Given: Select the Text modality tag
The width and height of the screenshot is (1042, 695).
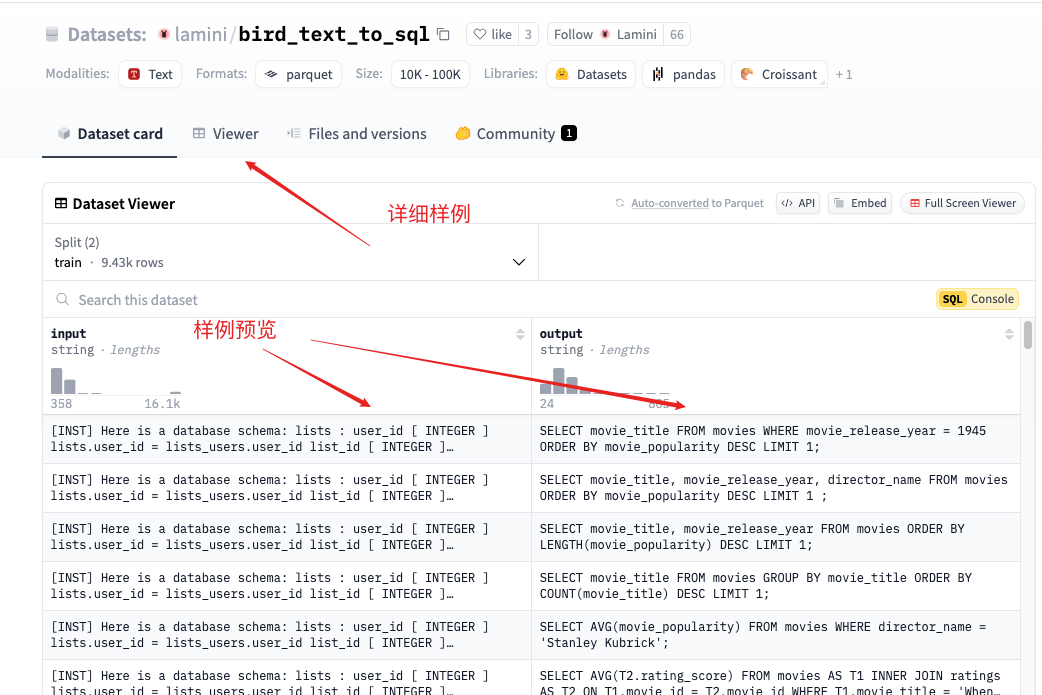Looking at the screenshot, I should coord(150,74).
